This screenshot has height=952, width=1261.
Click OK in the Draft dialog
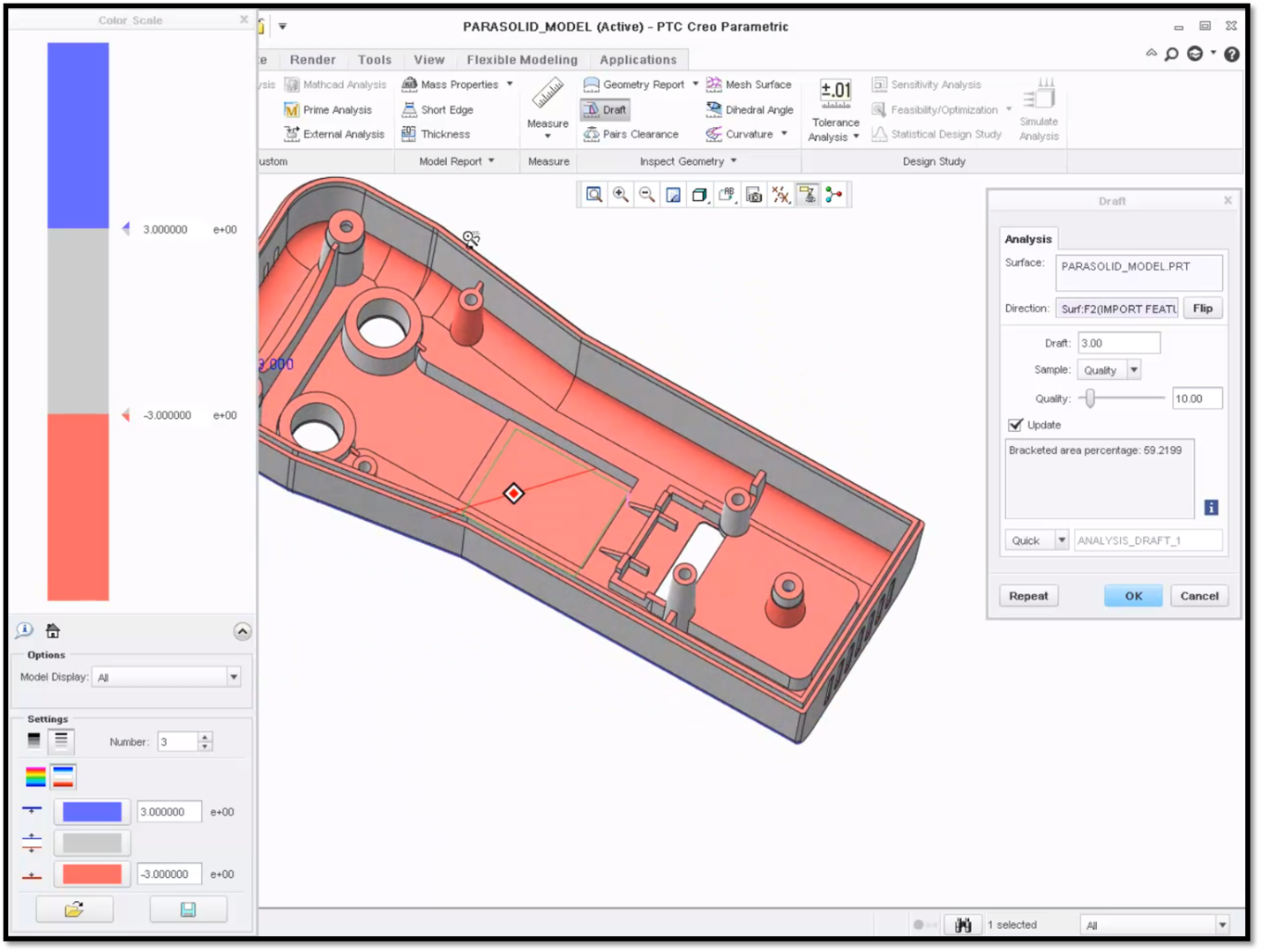1133,596
